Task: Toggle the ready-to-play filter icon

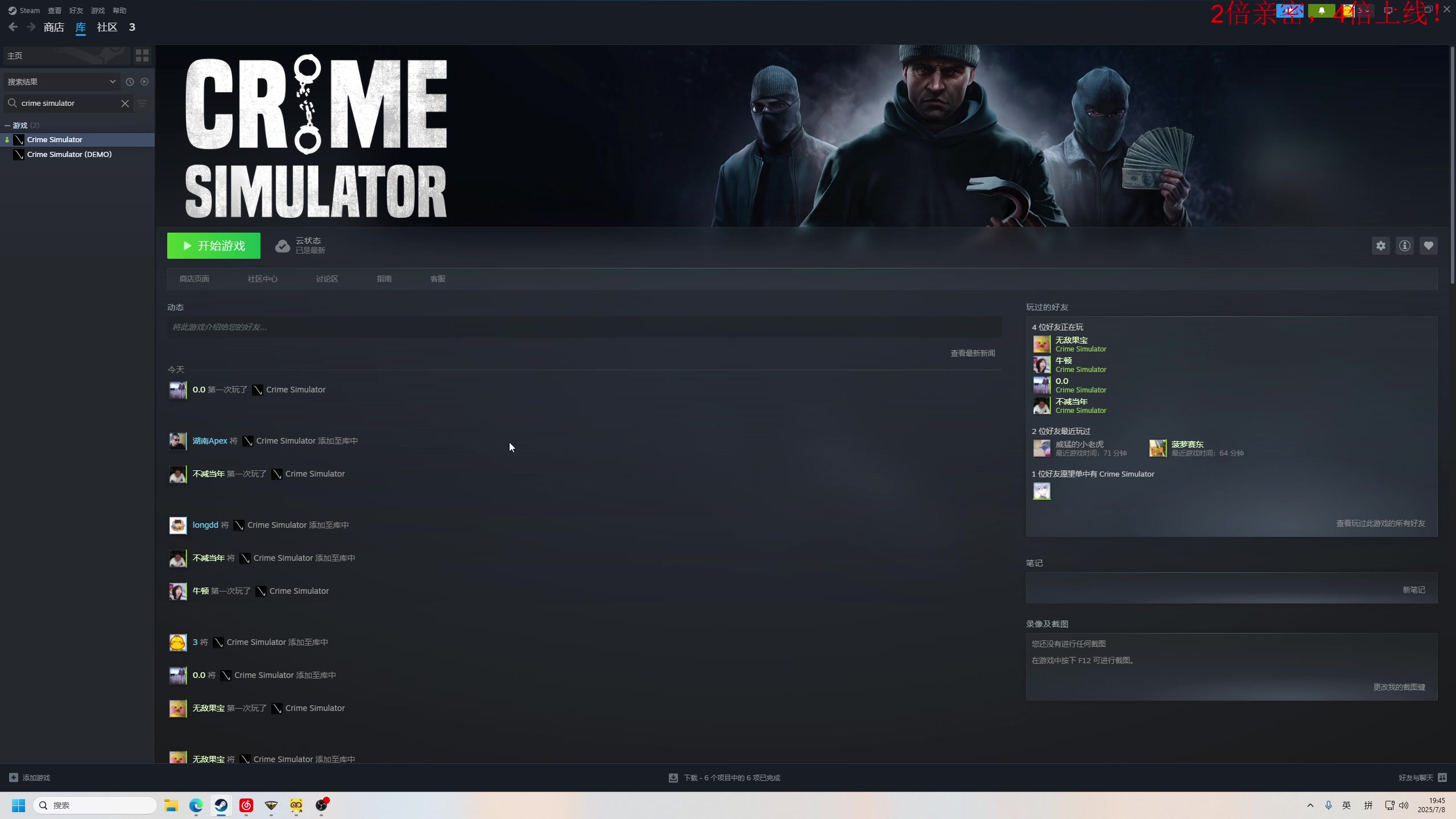Action: [144, 82]
